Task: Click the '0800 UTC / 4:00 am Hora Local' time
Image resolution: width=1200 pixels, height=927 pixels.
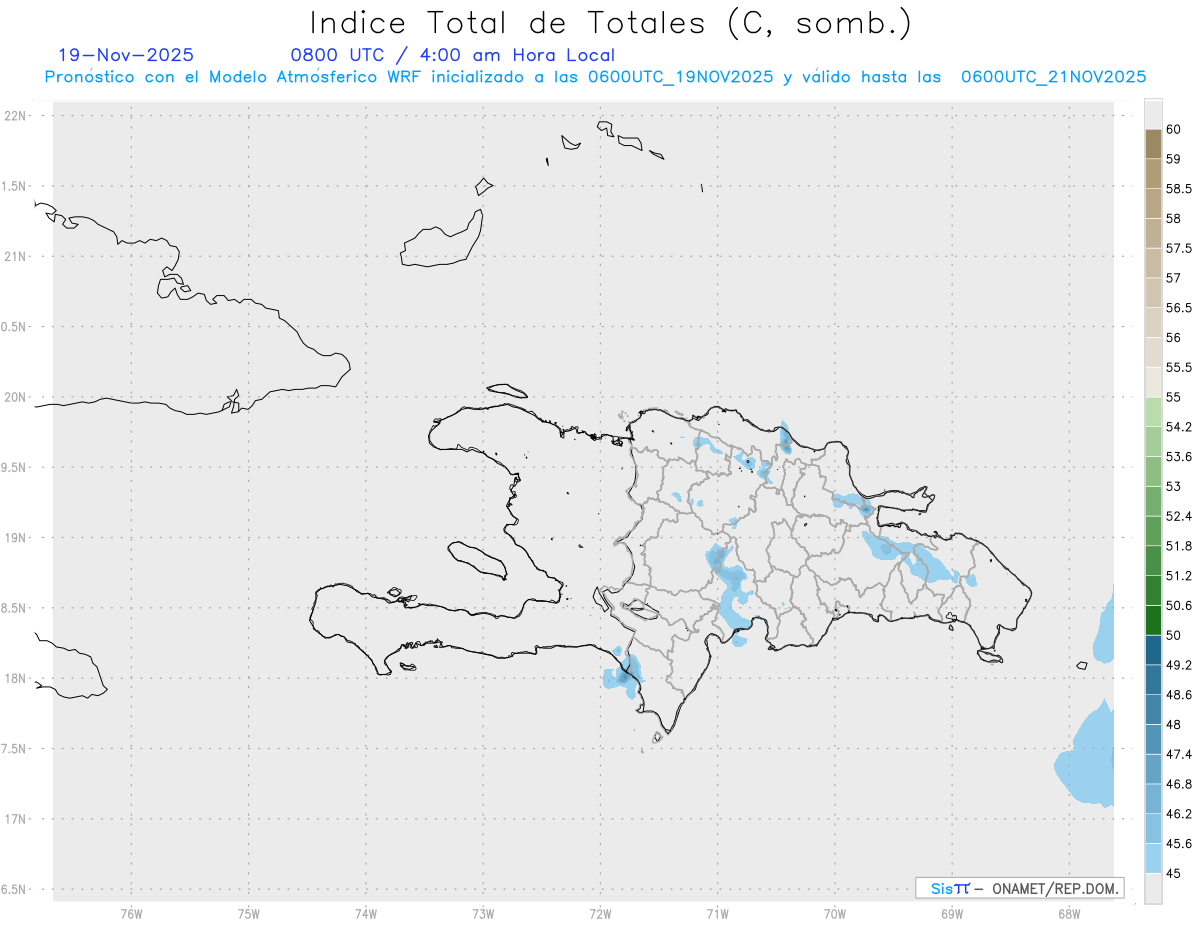Action: 452,55
